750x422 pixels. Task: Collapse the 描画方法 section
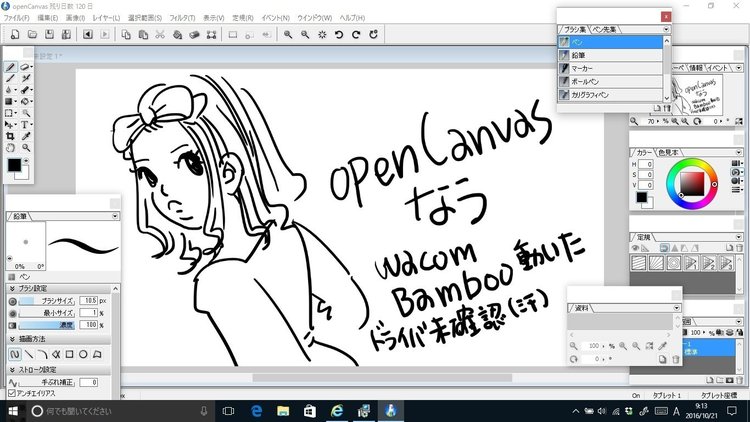tap(12, 339)
